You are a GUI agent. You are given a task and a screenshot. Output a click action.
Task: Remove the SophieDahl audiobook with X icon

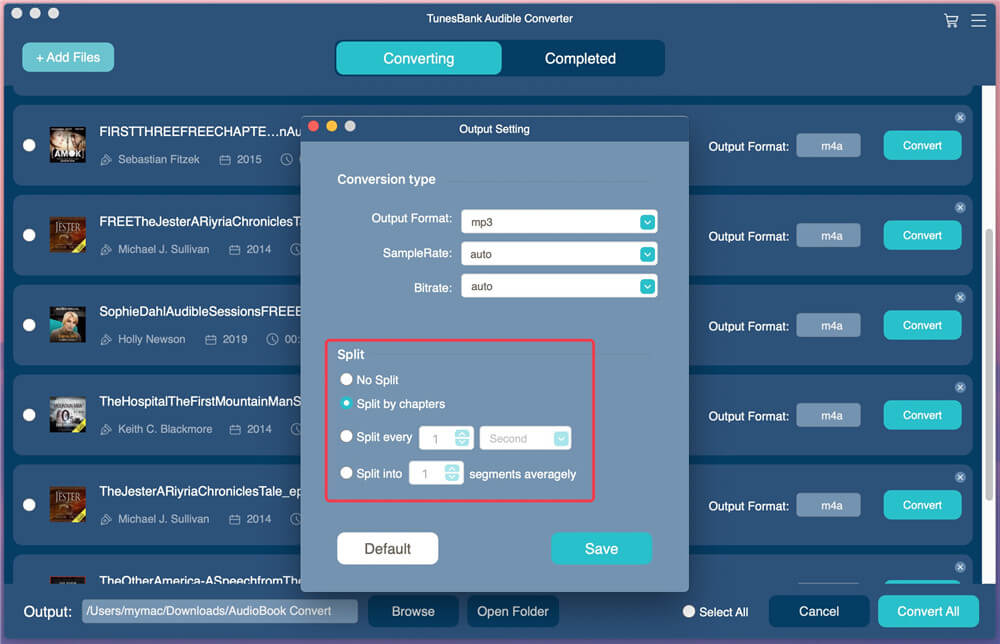[960, 297]
